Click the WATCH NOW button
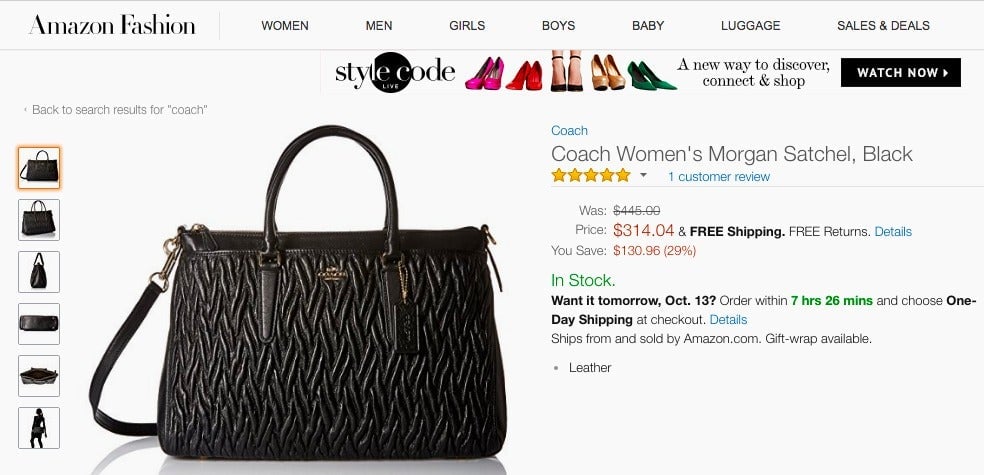 [901, 72]
